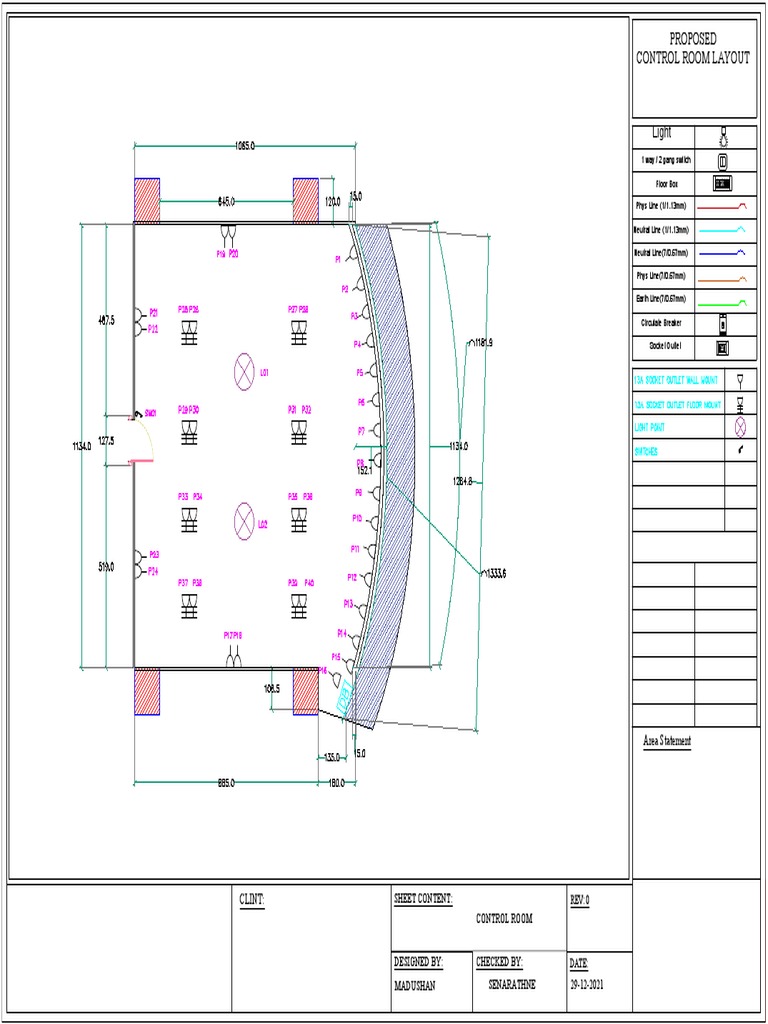Click the Socket Outlet legend symbol
Screen dimensions: 768x1024
tap(722, 347)
